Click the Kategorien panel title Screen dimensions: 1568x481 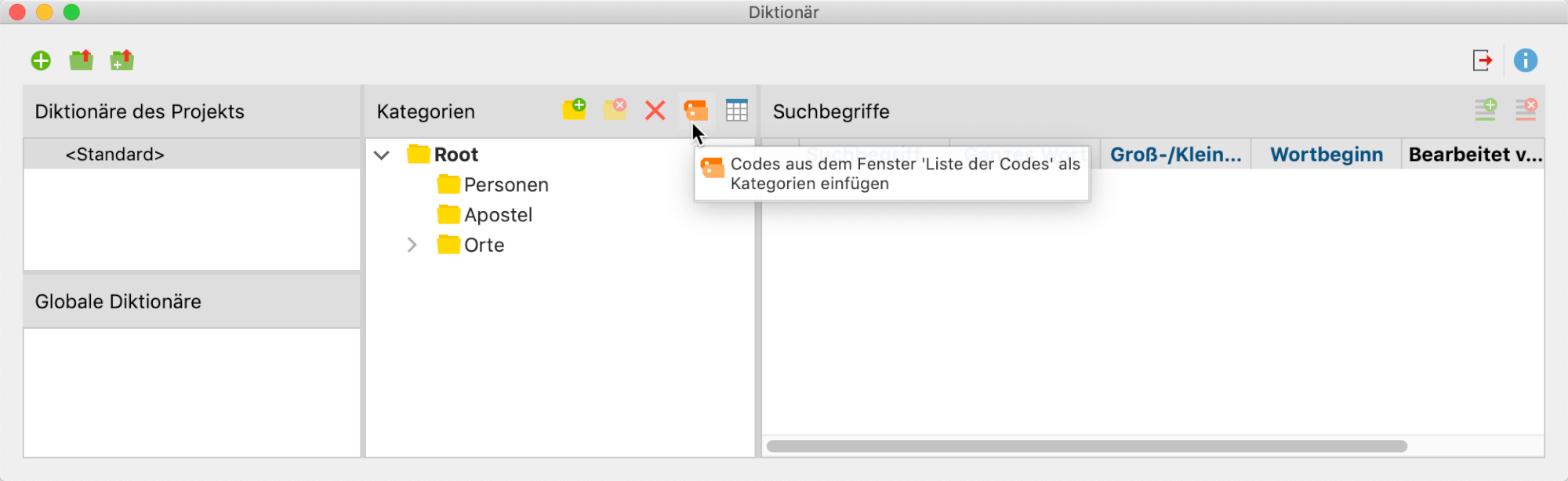pos(426,111)
